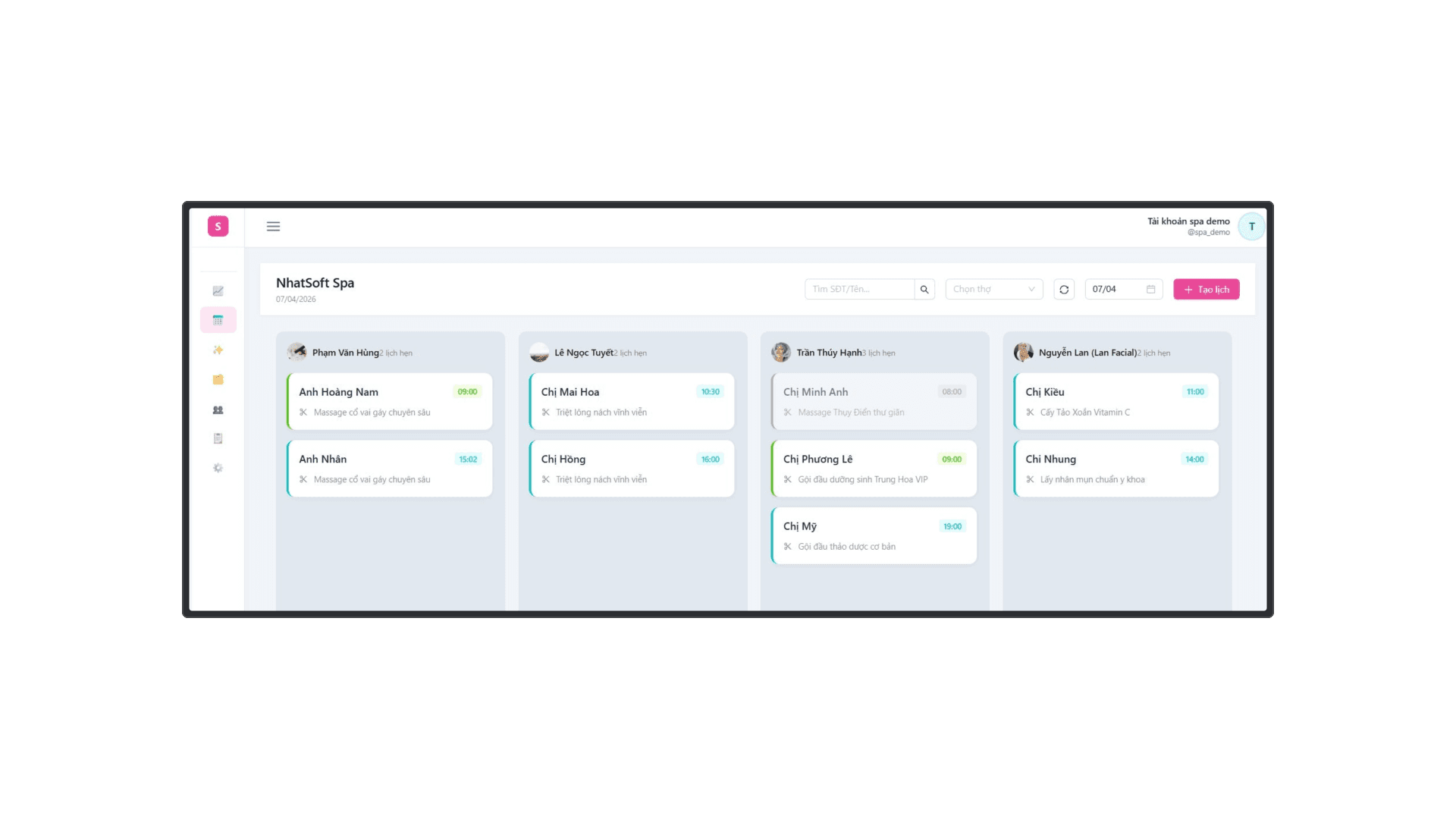The image size is (1456, 819).
Task: Click Trần Thúy Hạnh staff avatar
Action: pyautogui.click(x=780, y=353)
